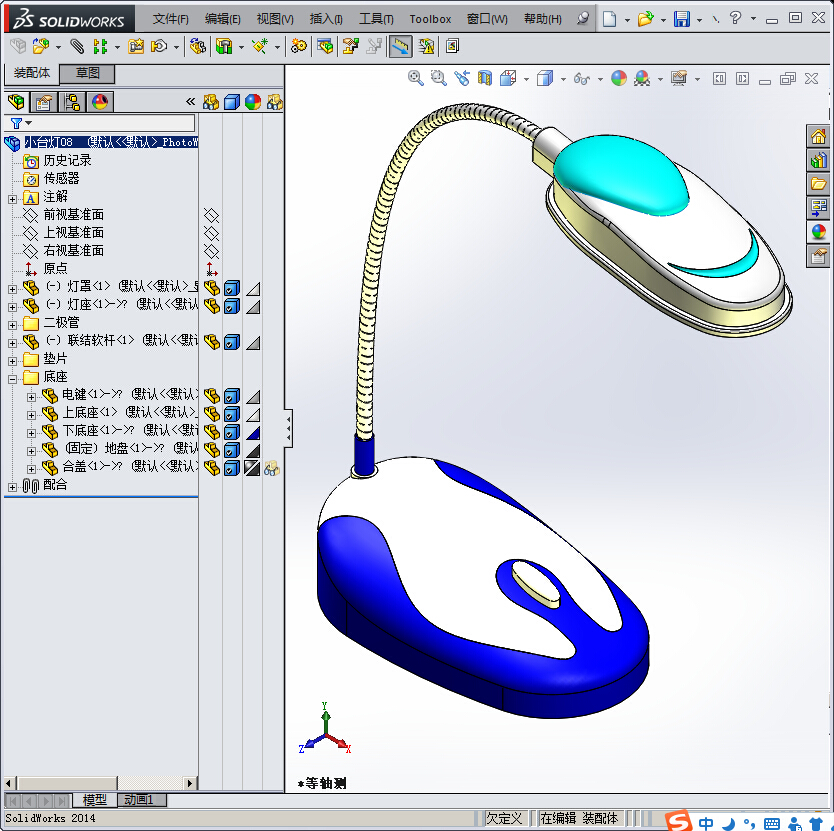This screenshot has height=831, width=834.
Task: Click the Exploded View icon
Action: pos(351,46)
